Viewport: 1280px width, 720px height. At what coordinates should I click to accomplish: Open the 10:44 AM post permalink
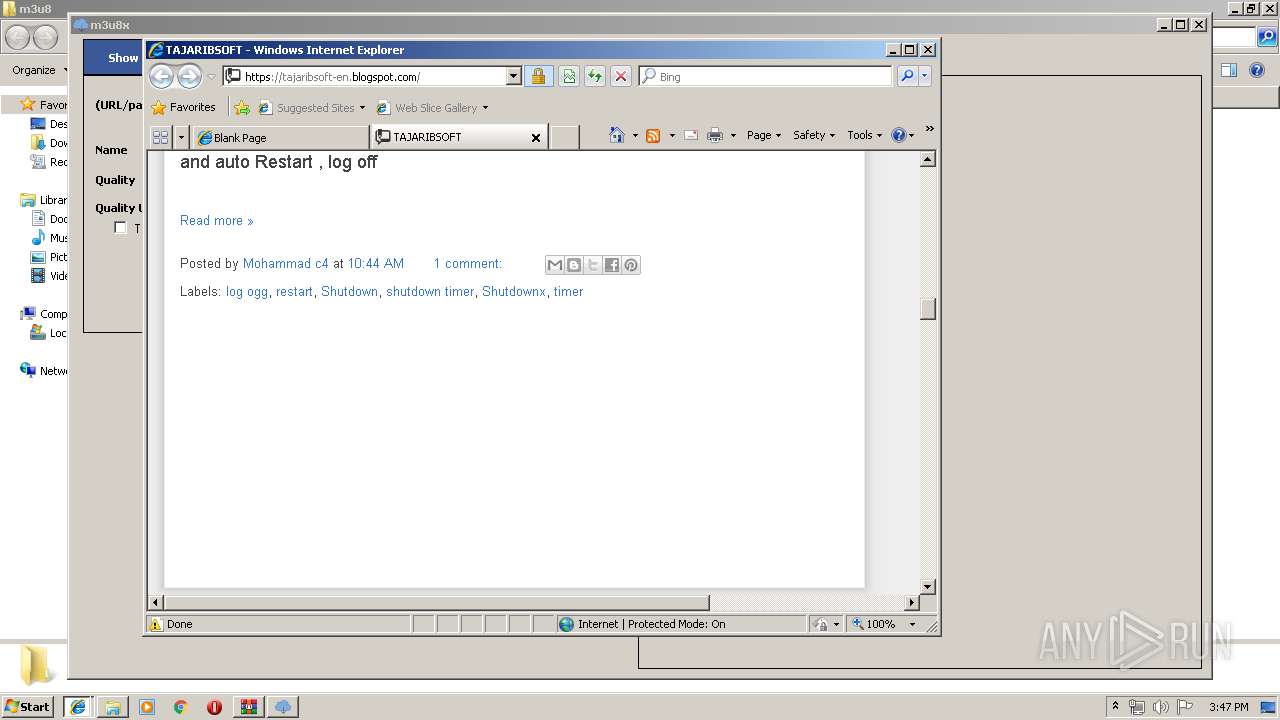click(x=375, y=264)
